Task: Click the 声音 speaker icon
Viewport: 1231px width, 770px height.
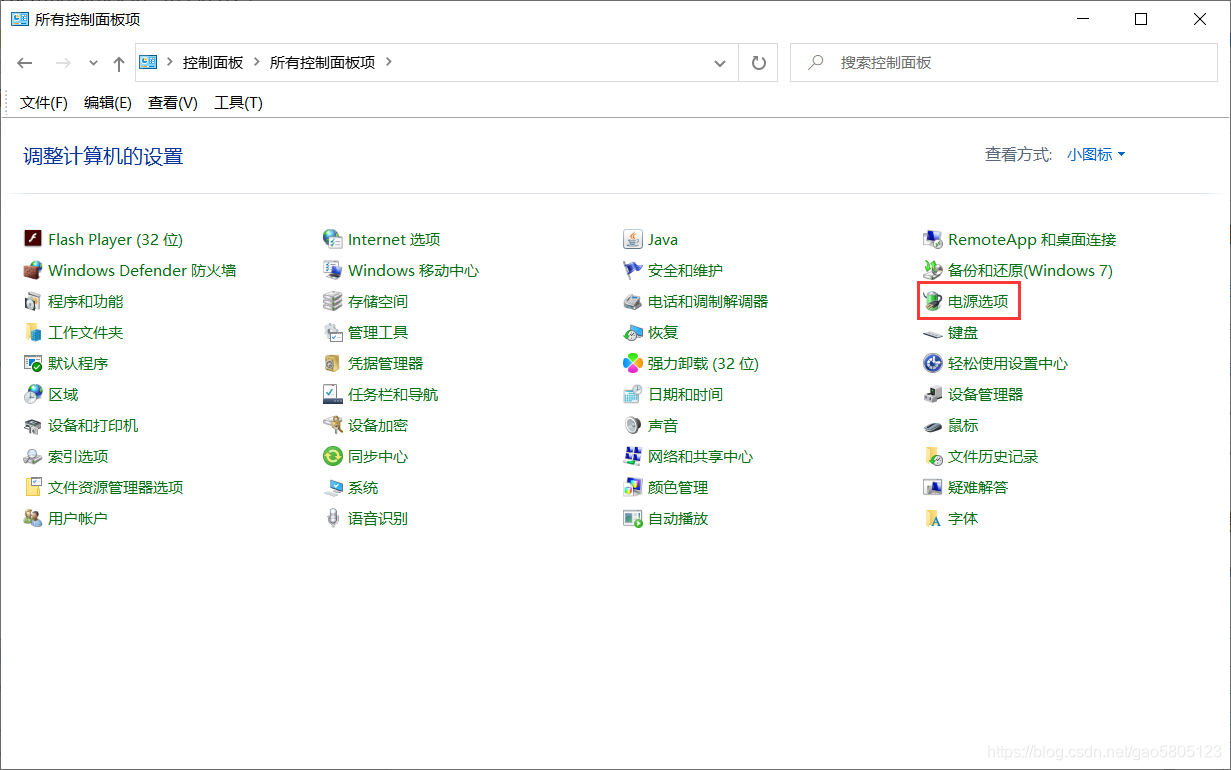Action: pyautogui.click(x=633, y=425)
